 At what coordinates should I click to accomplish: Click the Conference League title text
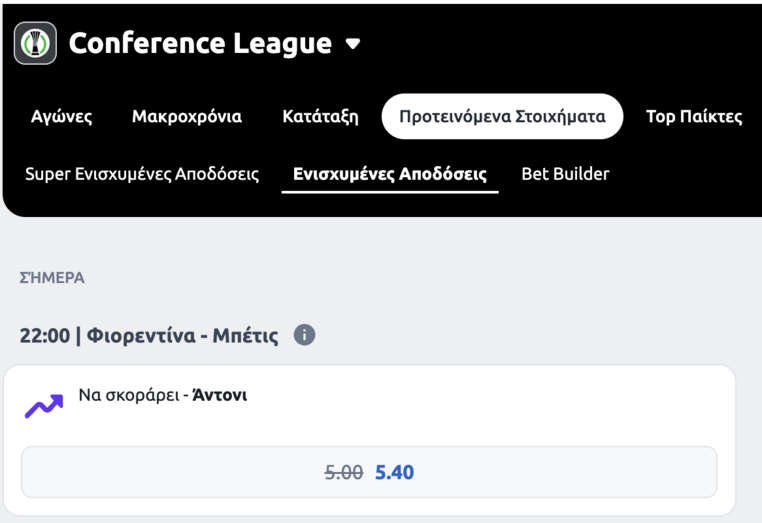point(200,43)
